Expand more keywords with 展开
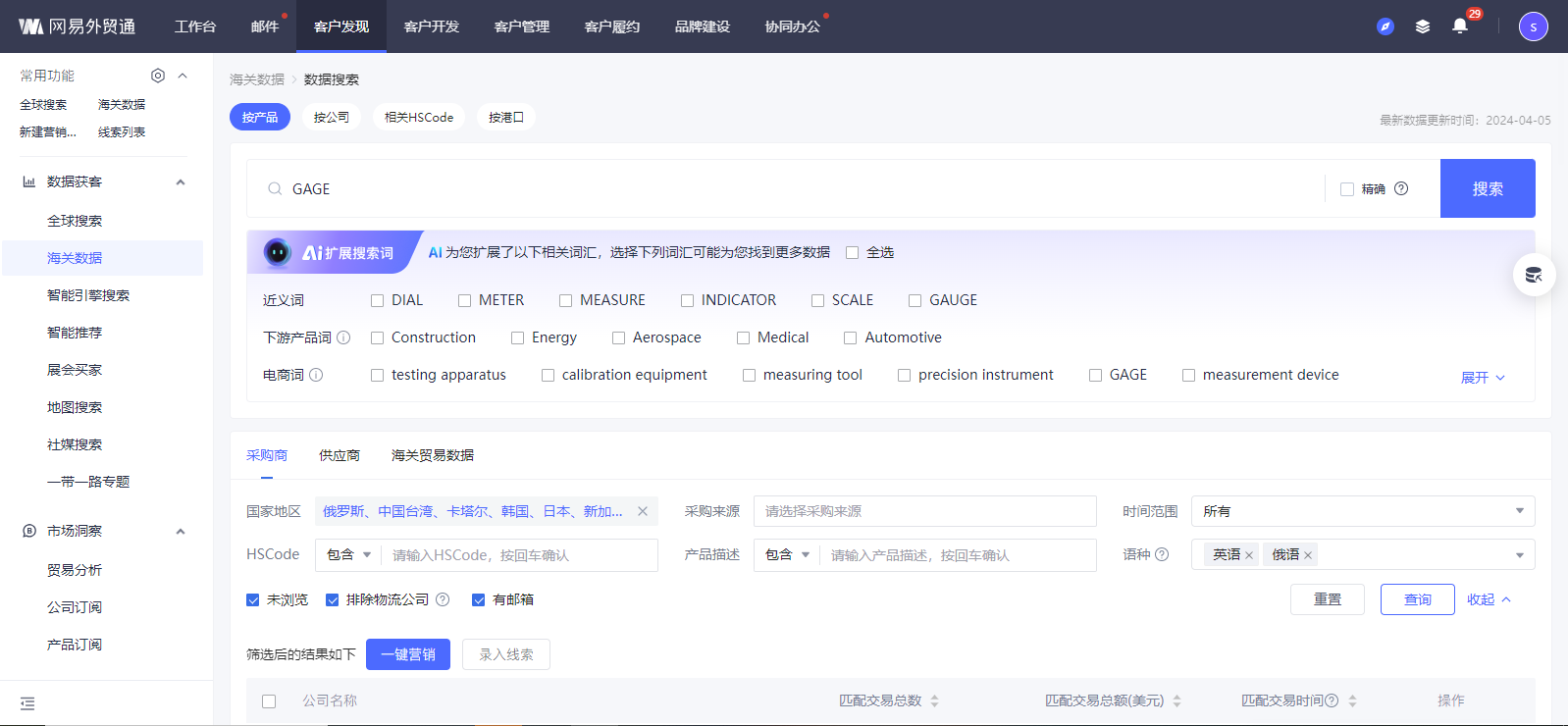The width and height of the screenshot is (1568, 726). click(1482, 378)
